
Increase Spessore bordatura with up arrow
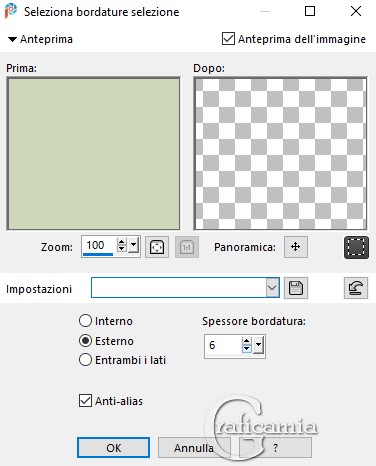pyautogui.click(x=246, y=341)
